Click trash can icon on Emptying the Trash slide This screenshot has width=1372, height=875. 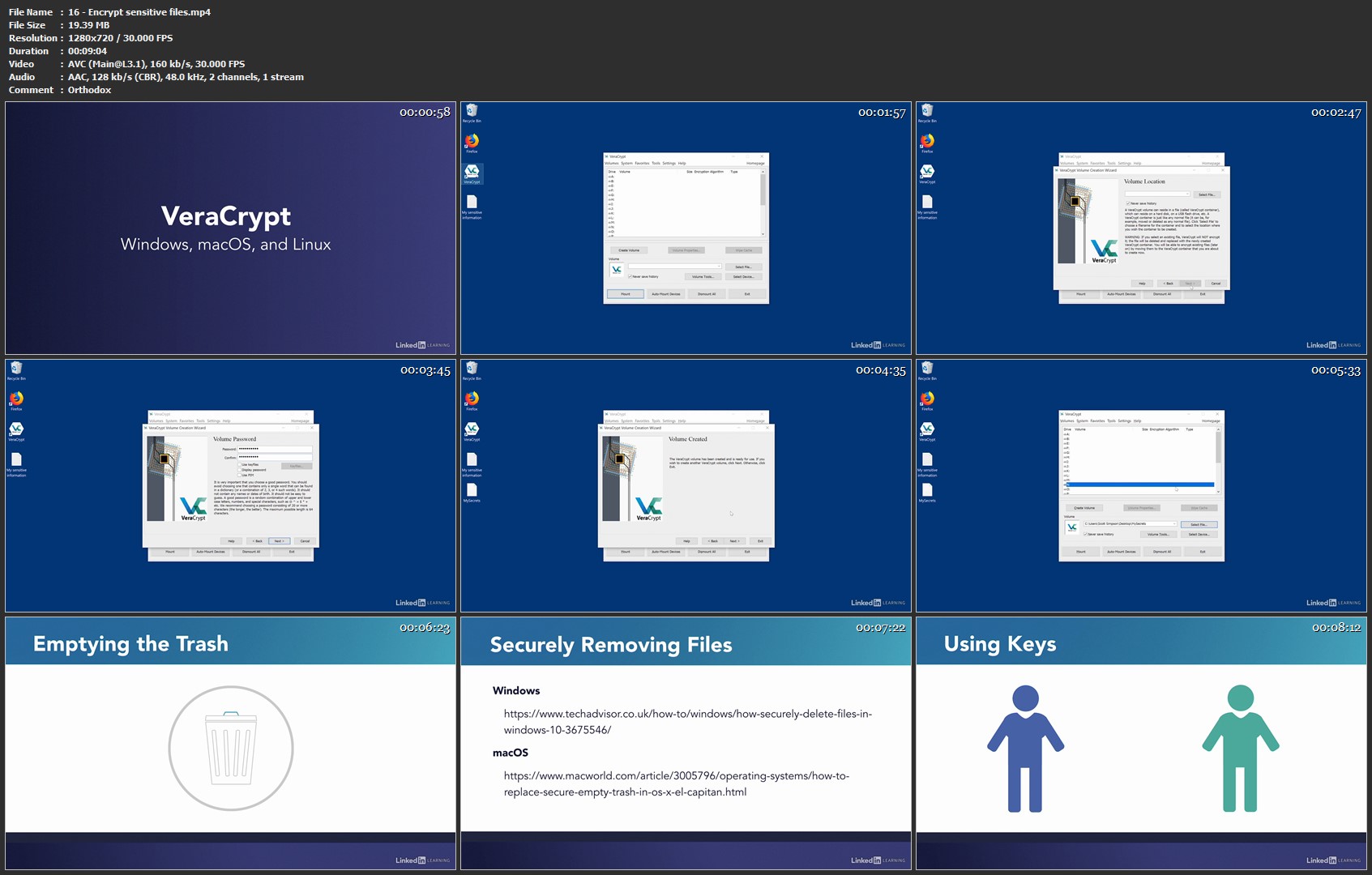click(x=231, y=748)
